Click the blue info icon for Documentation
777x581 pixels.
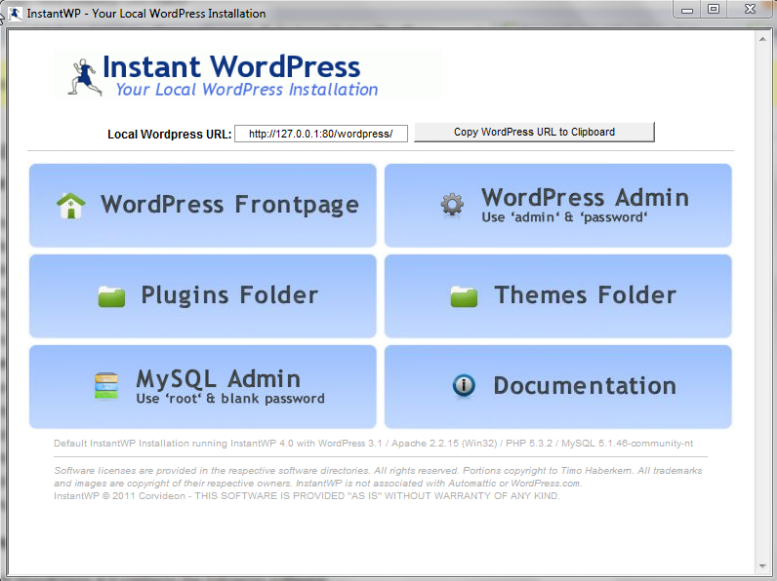tap(463, 386)
